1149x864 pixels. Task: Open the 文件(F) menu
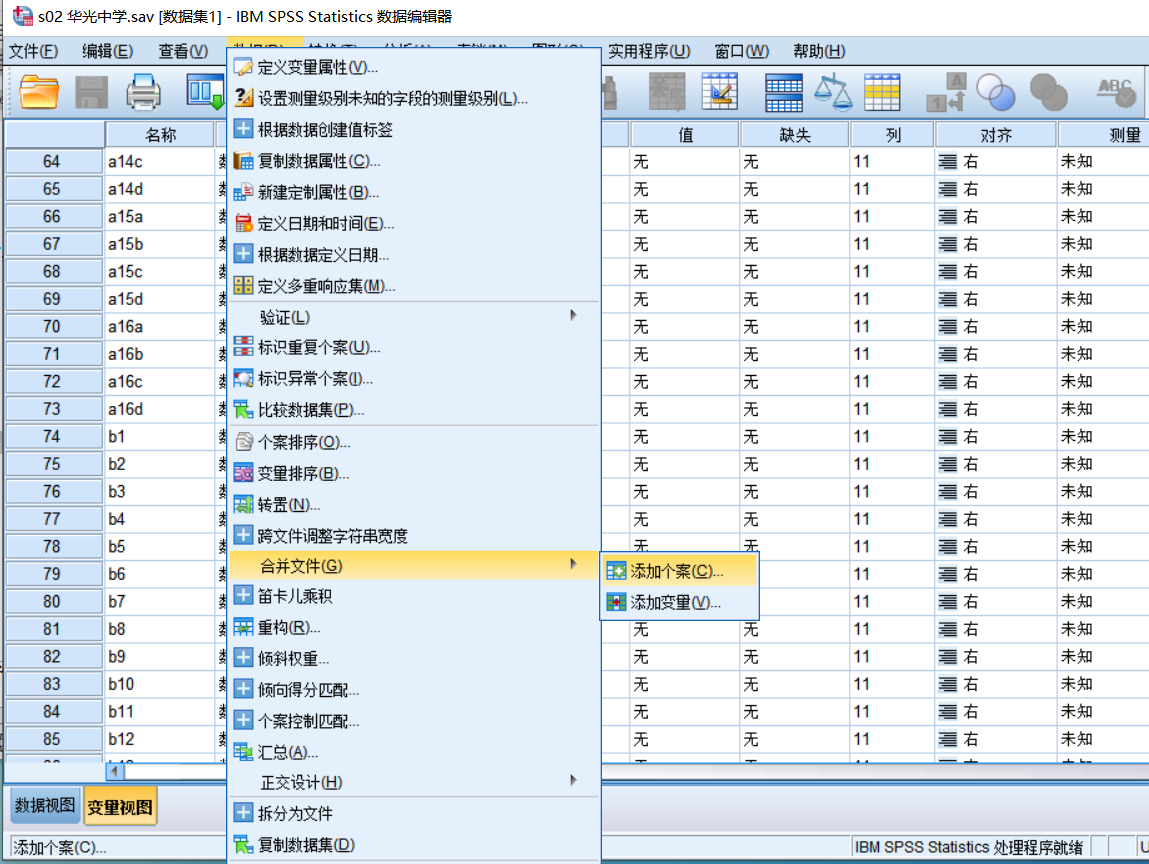point(34,51)
